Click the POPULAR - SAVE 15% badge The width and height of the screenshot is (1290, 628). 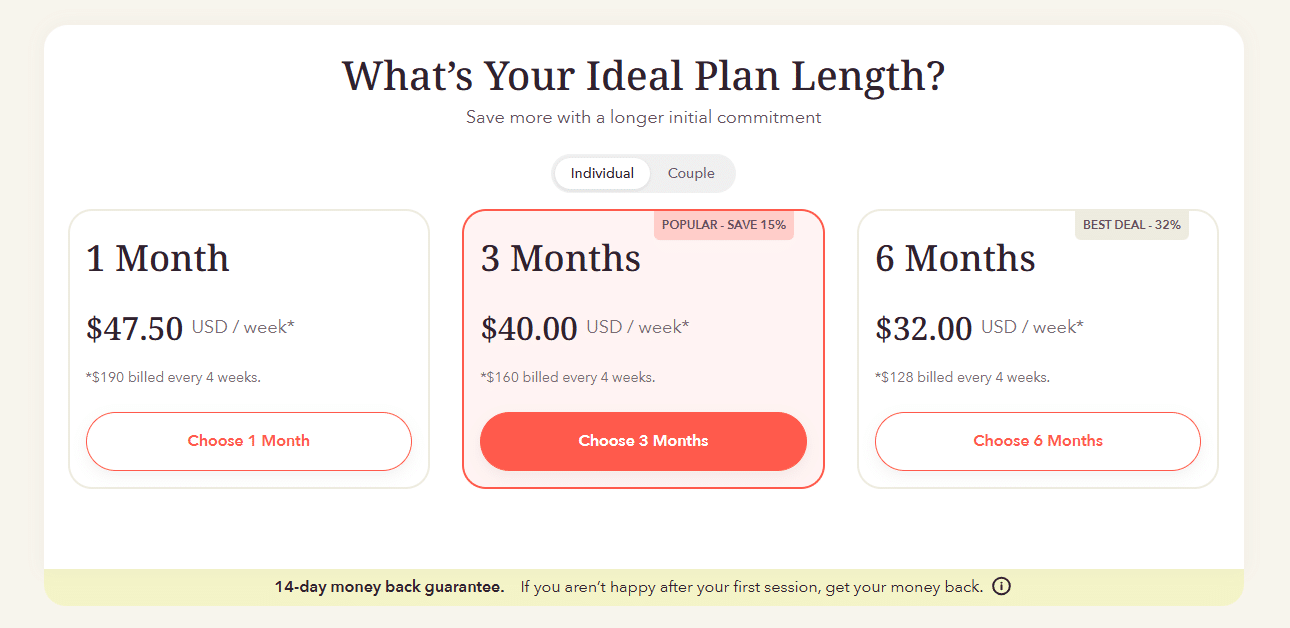click(x=723, y=225)
